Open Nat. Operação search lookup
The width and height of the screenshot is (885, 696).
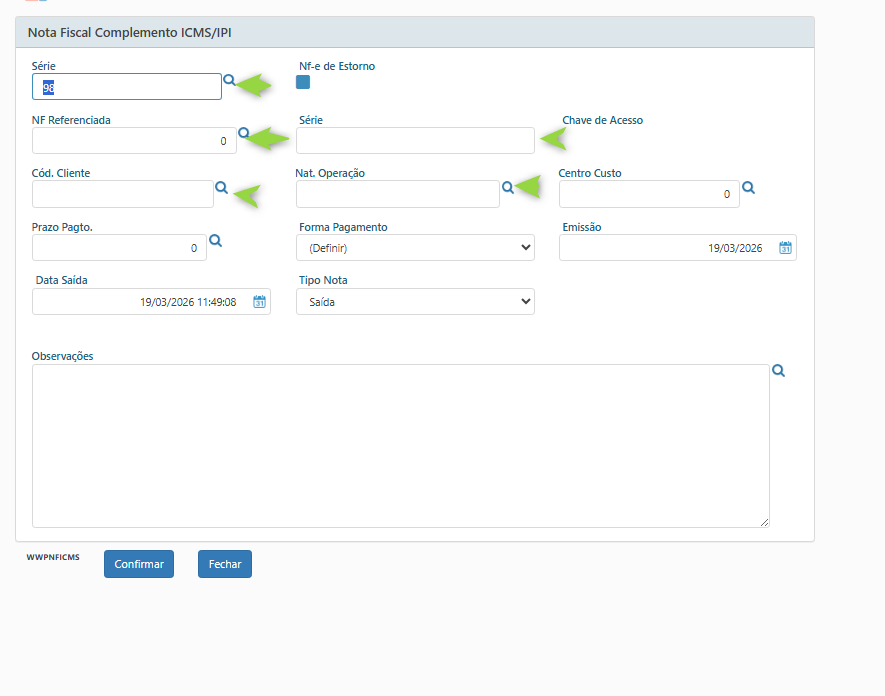[507, 187]
